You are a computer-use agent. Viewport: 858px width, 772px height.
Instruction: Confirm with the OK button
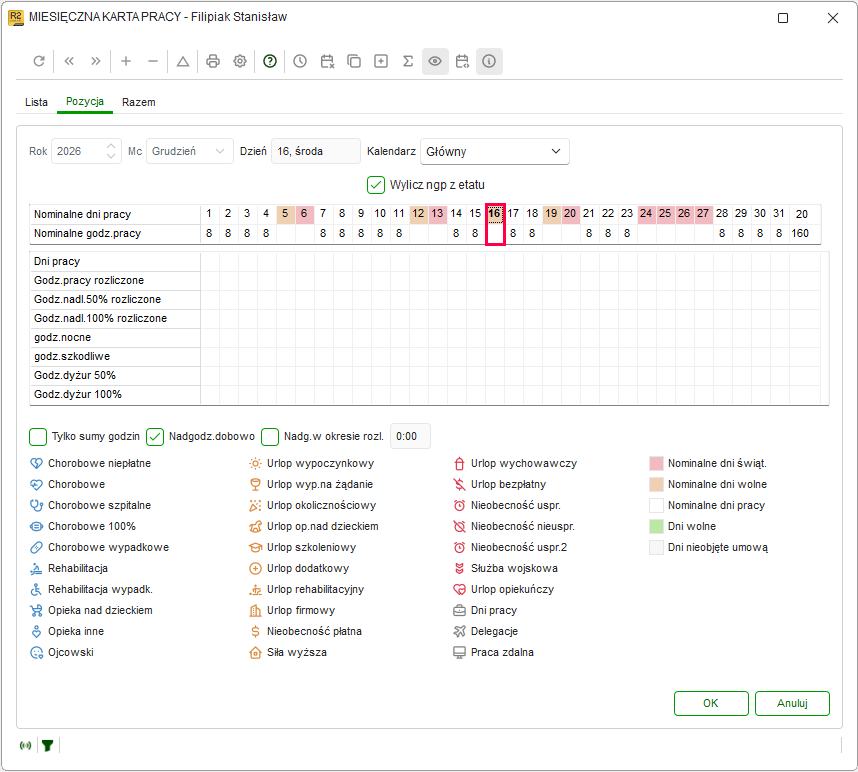[x=711, y=704]
